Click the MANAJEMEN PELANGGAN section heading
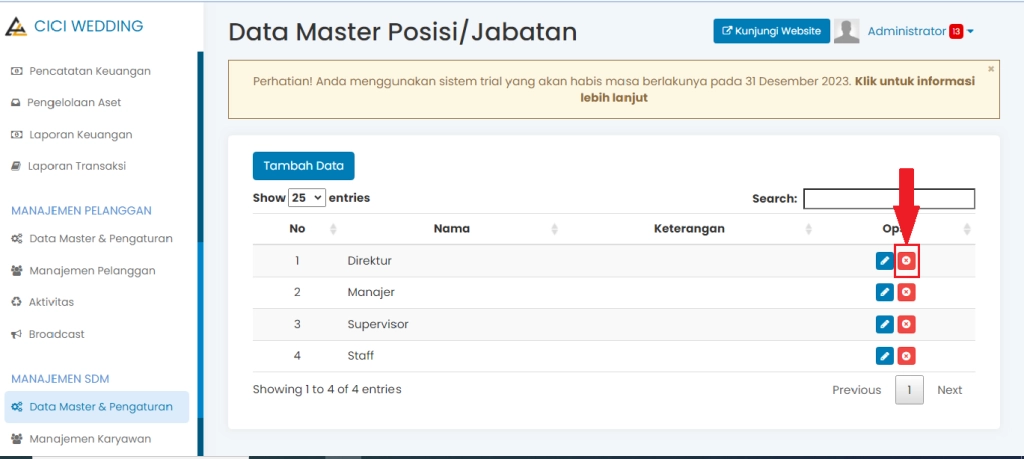The width and height of the screenshot is (1024, 459). pos(82,210)
